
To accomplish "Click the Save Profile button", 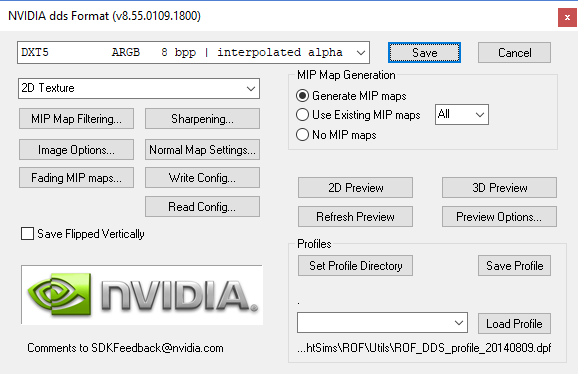I will coord(515,266).
